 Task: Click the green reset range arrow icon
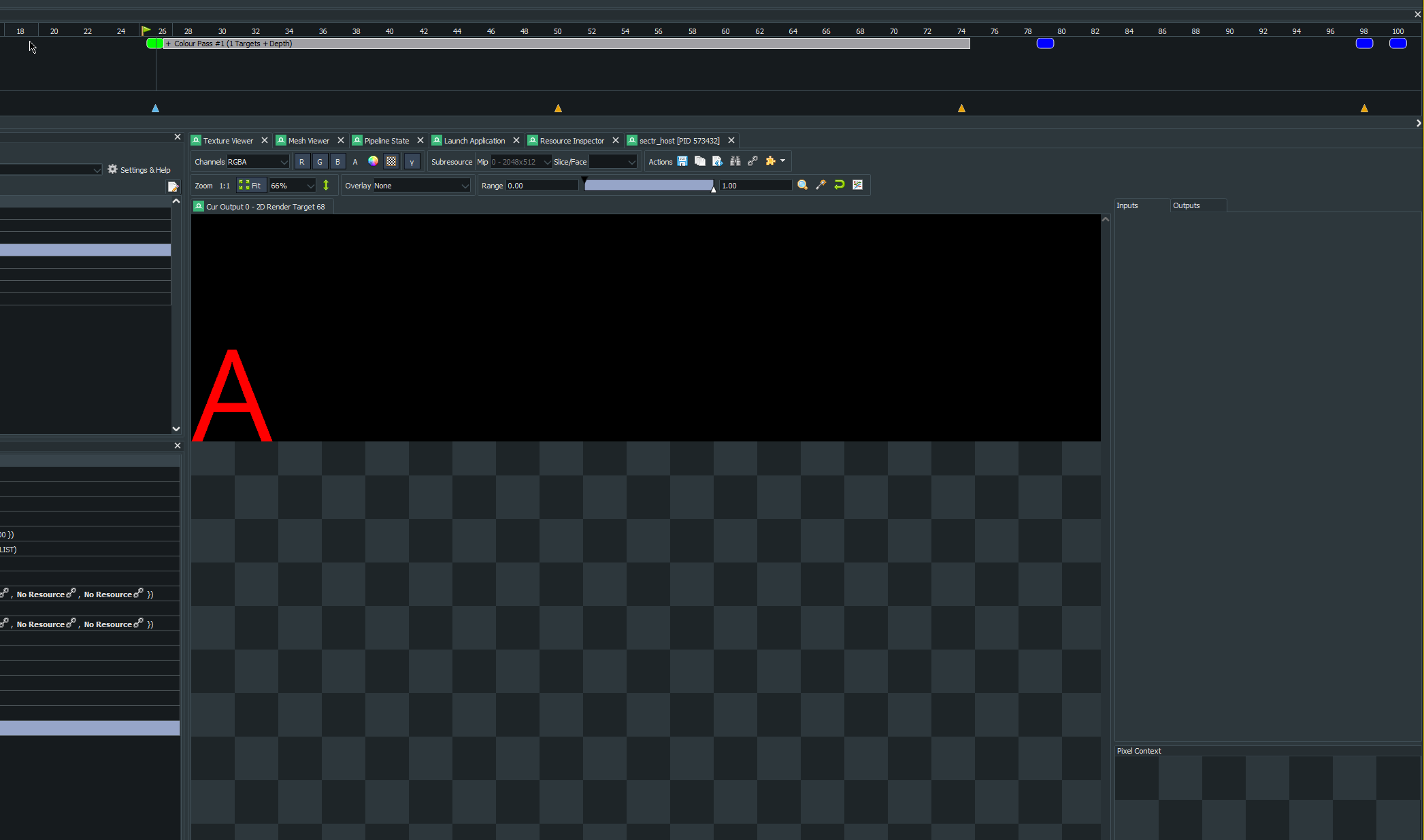(839, 185)
